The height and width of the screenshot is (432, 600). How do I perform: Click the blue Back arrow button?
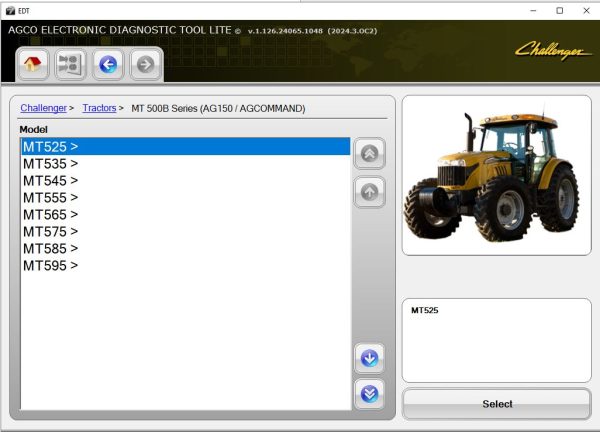[x=108, y=64]
